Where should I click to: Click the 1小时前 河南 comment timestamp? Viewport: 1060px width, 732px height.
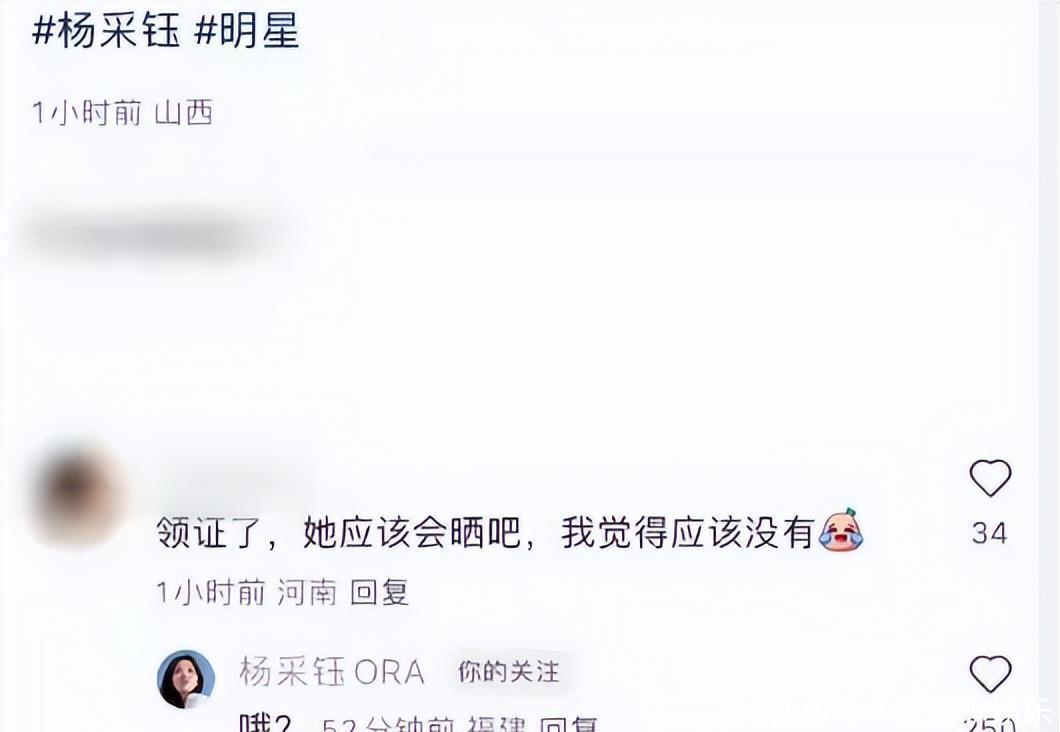tap(246, 593)
